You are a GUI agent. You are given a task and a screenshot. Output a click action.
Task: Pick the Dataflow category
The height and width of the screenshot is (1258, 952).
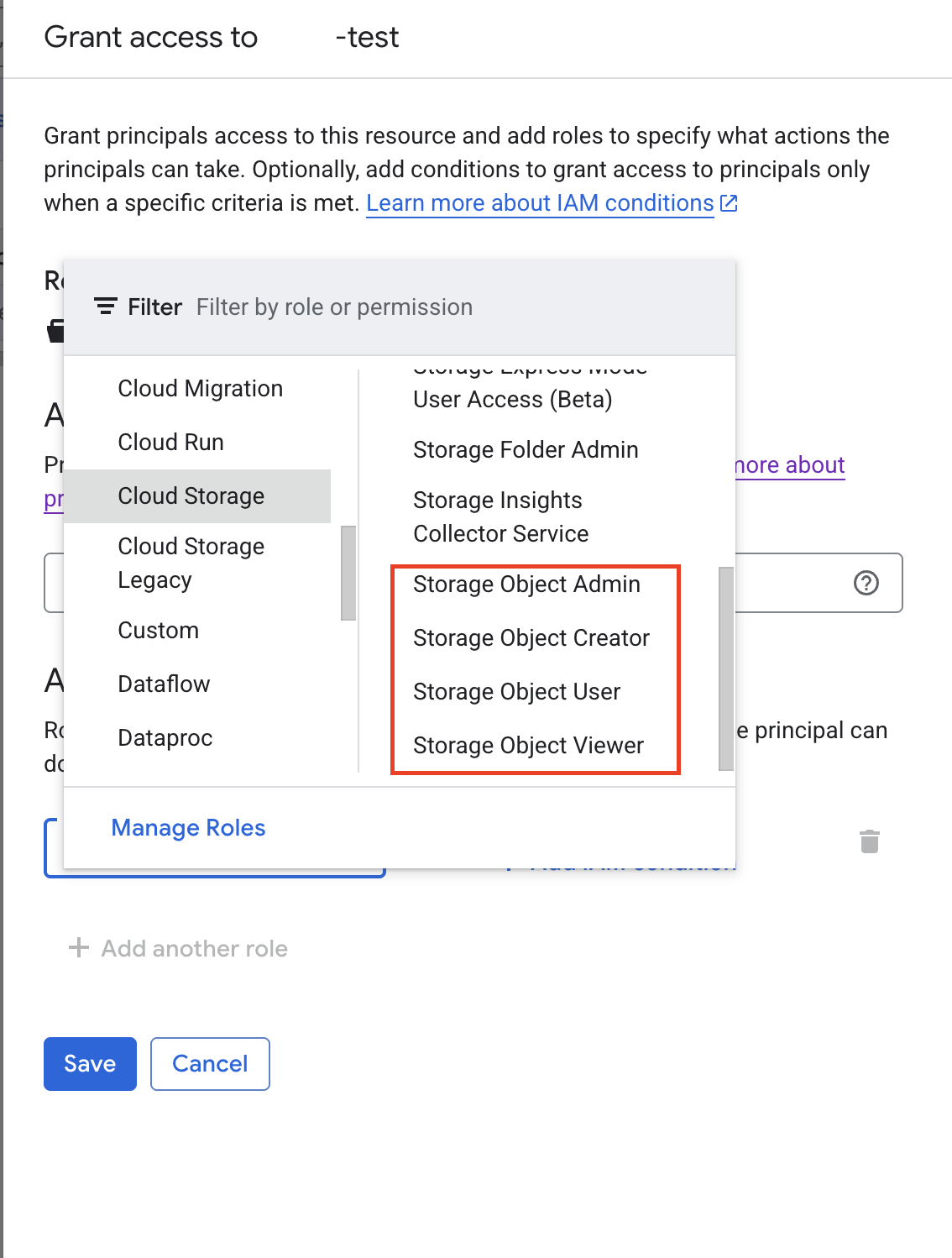coord(164,684)
